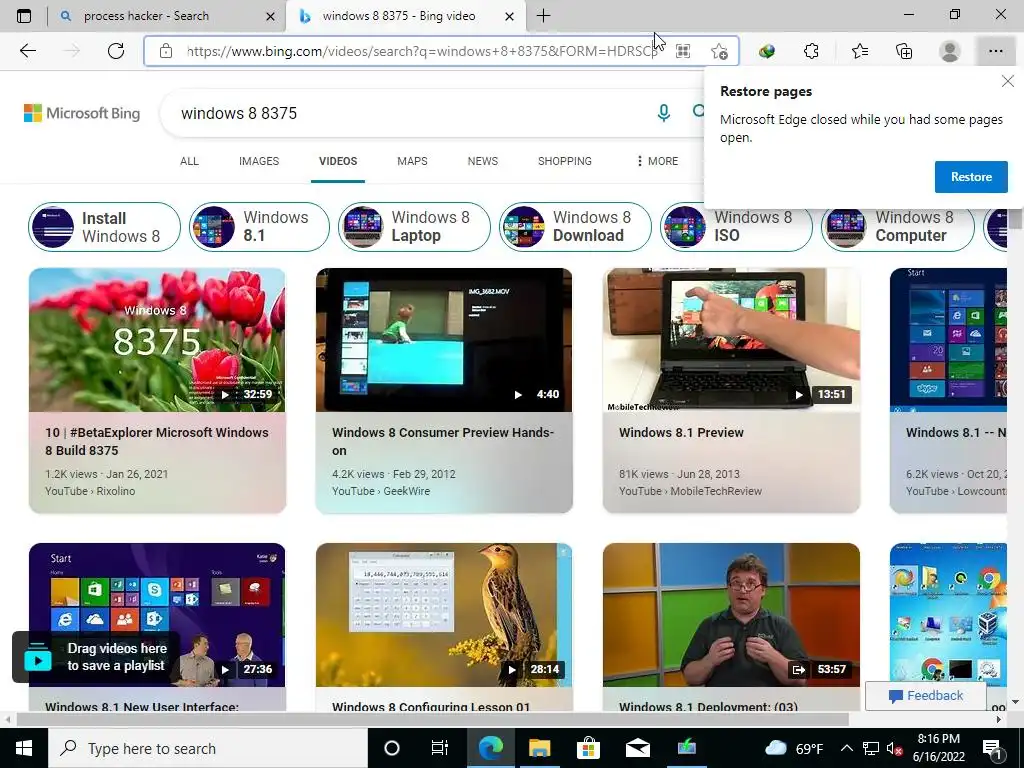Open the user profile avatar

[950, 51]
